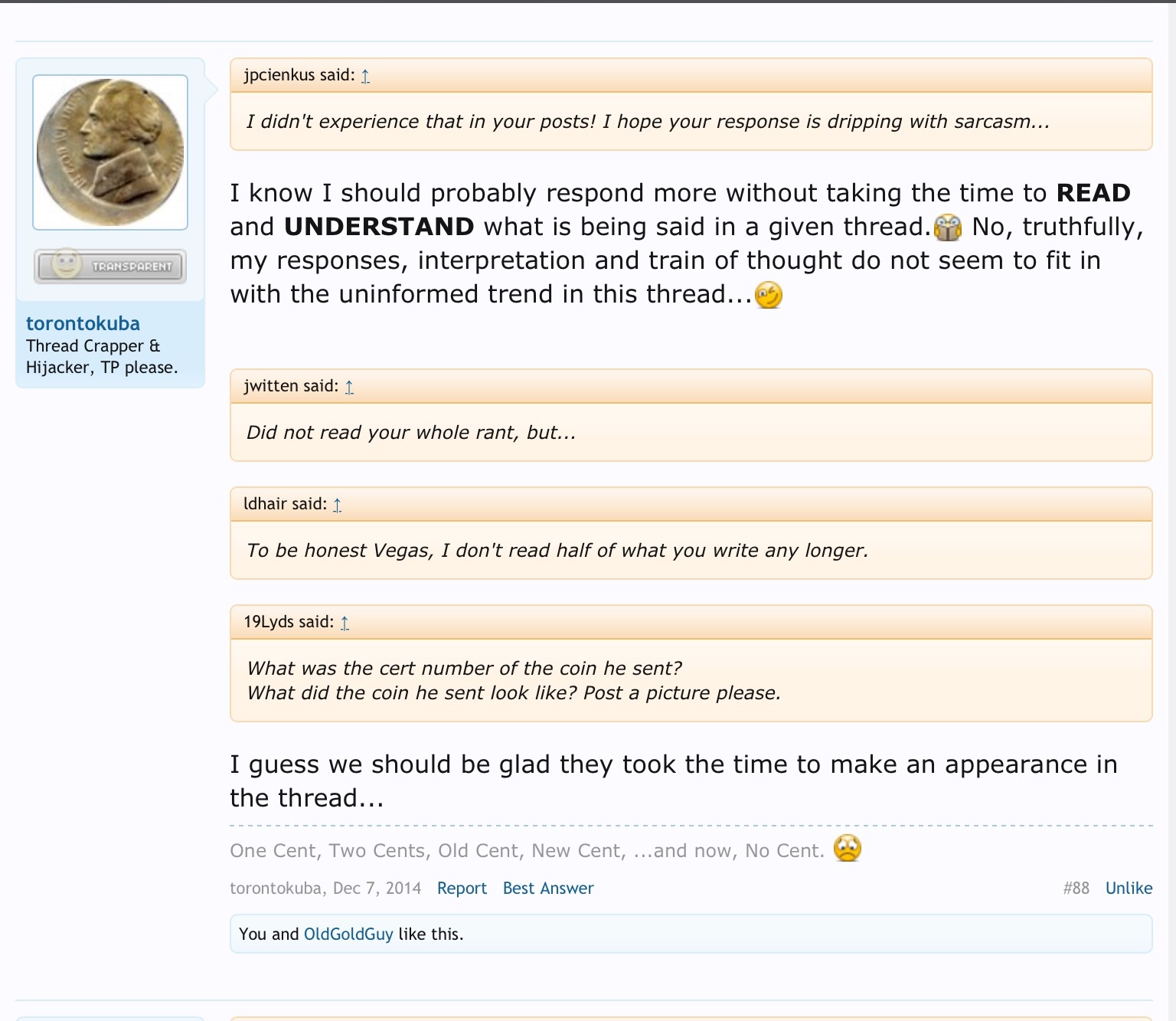Expand the 19Lyds quote about cert number
The height and width of the screenshot is (1021, 1176).
click(x=514, y=680)
